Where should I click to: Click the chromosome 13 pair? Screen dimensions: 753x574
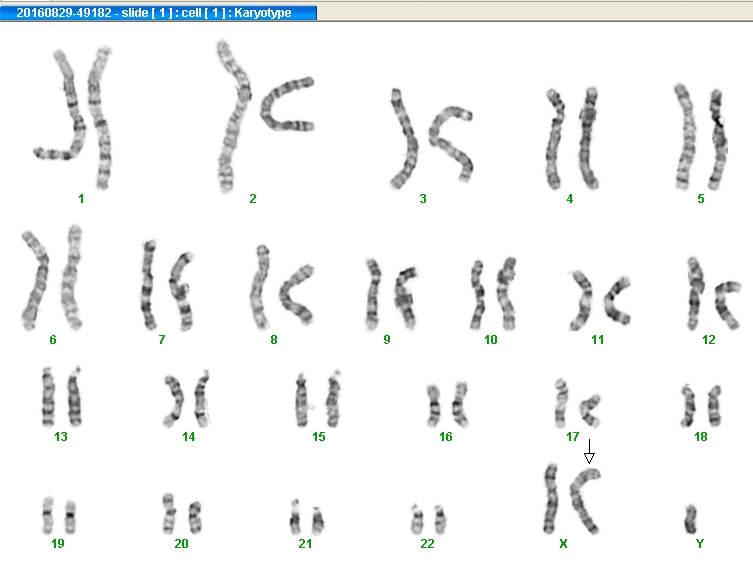pyautogui.click(x=61, y=397)
